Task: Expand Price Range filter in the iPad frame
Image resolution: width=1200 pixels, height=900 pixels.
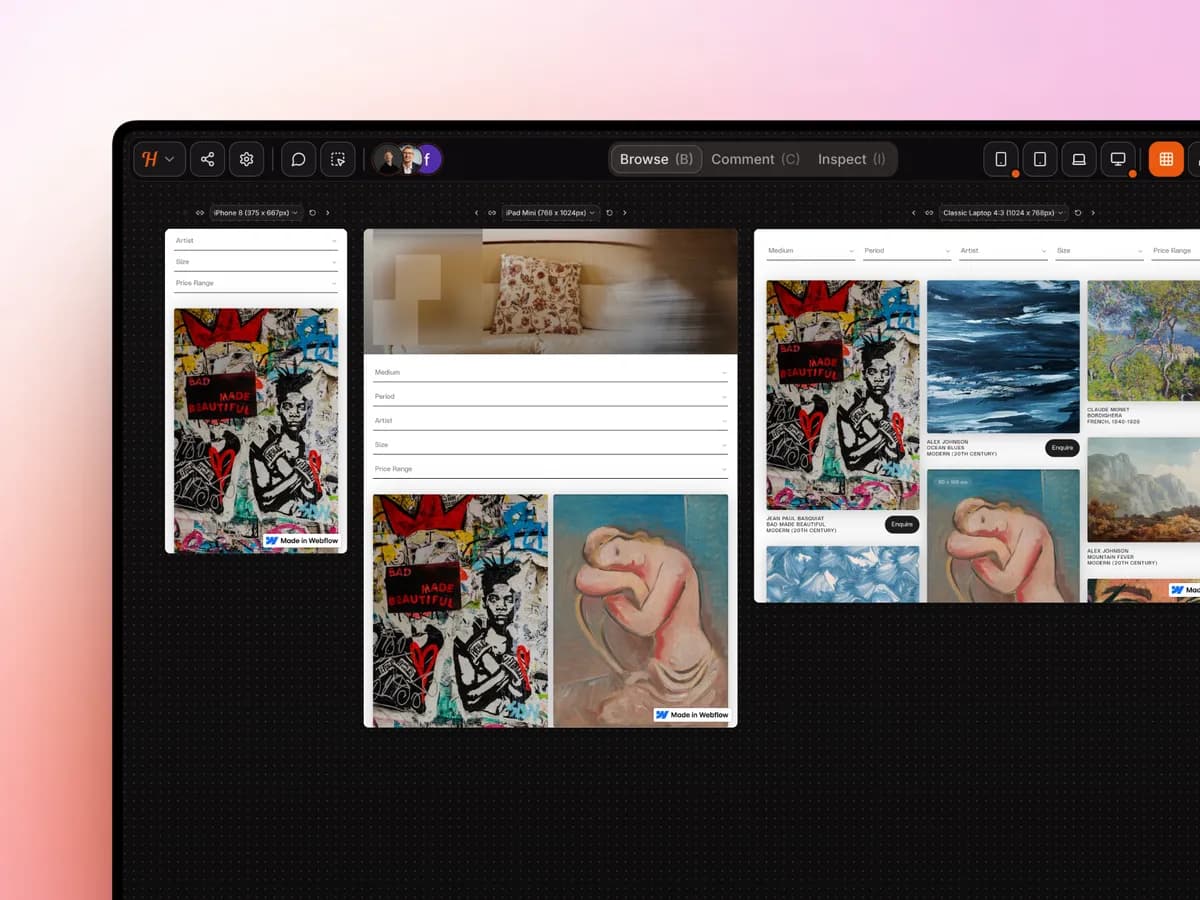Action: click(x=550, y=469)
